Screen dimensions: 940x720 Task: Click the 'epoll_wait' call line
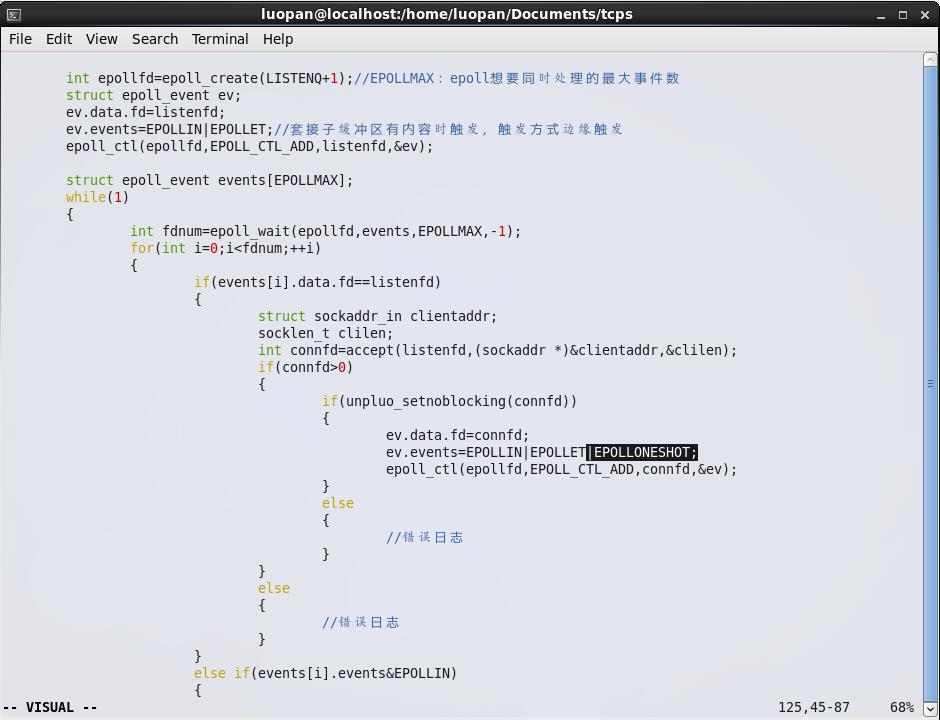click(x=326, y=231)
